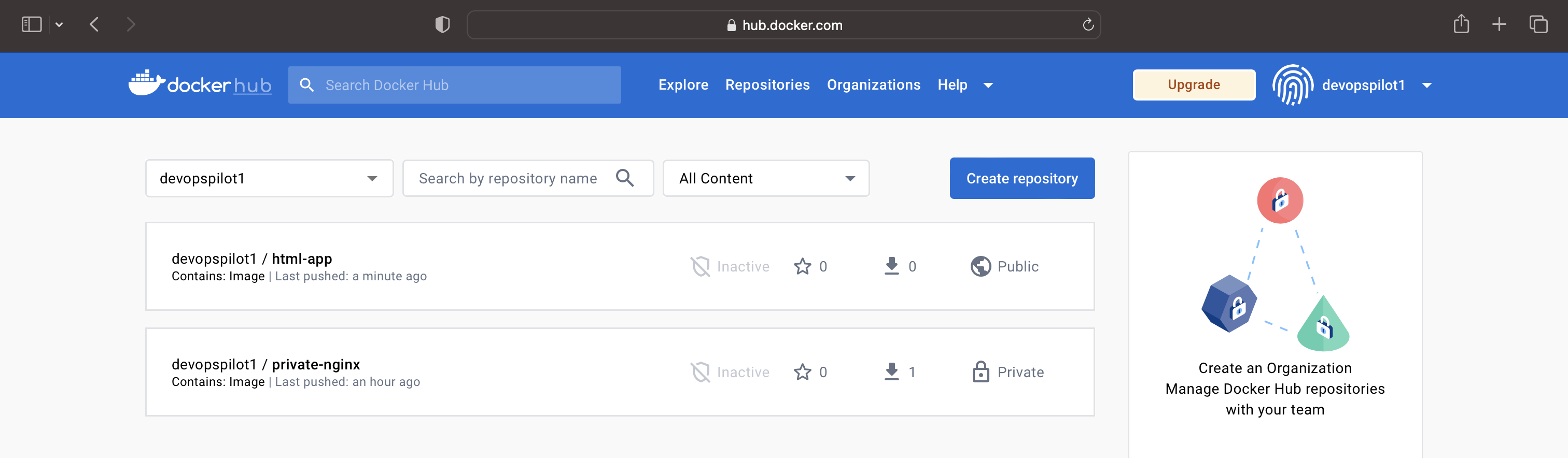Focus the Search by repository name field
The width and height of the screenshot is (1568, 458).
(528, 178)
